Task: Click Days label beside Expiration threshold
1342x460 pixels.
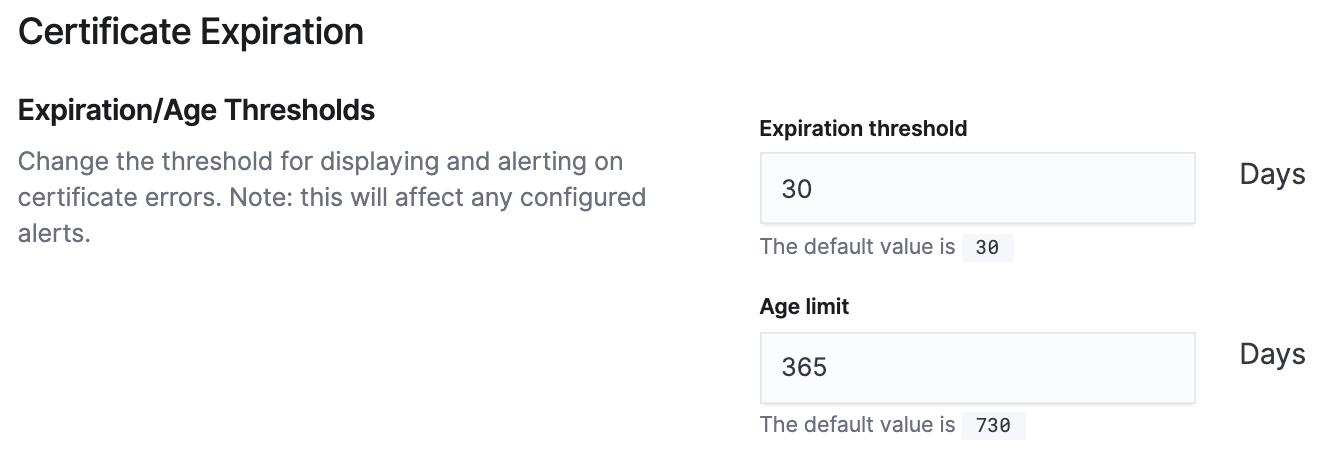Action: point(1272,175)
